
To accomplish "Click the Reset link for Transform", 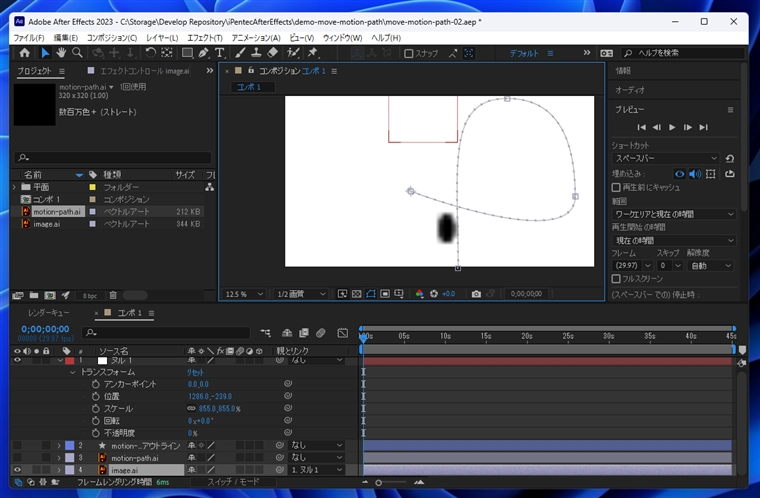I will click(196, 372).
